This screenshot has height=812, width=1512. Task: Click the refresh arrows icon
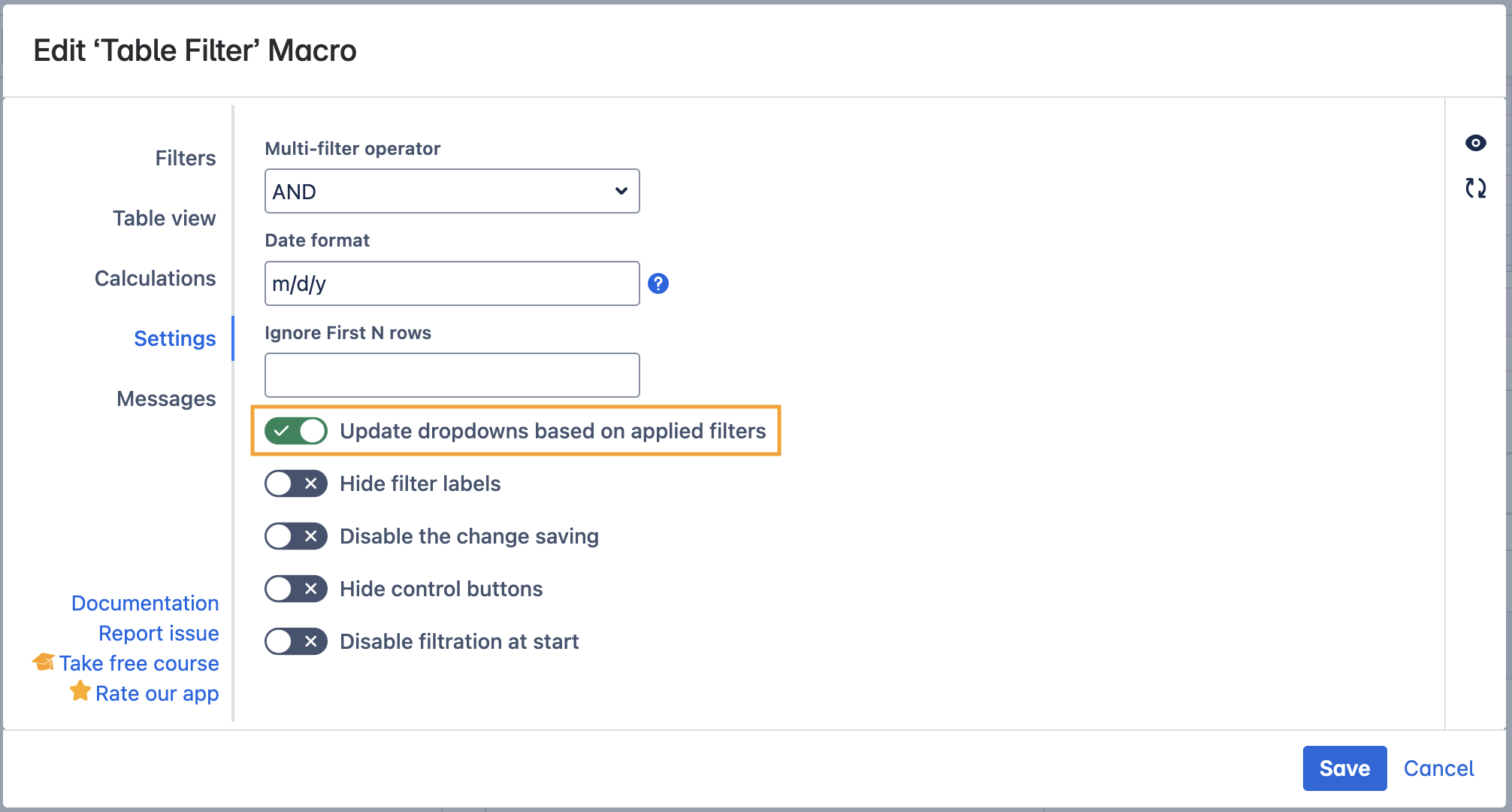pyautogui.click(x=1475, y=188)
